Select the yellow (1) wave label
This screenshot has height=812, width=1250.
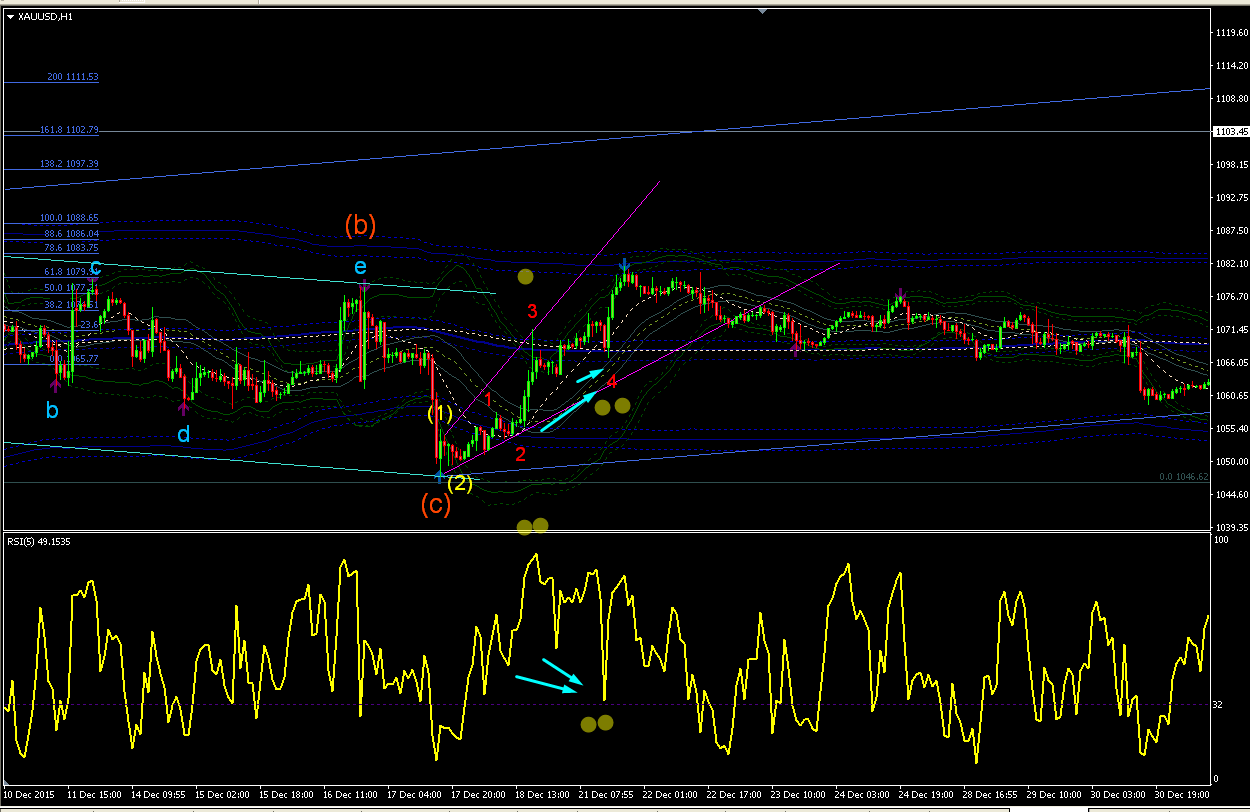tap(440, 413)
